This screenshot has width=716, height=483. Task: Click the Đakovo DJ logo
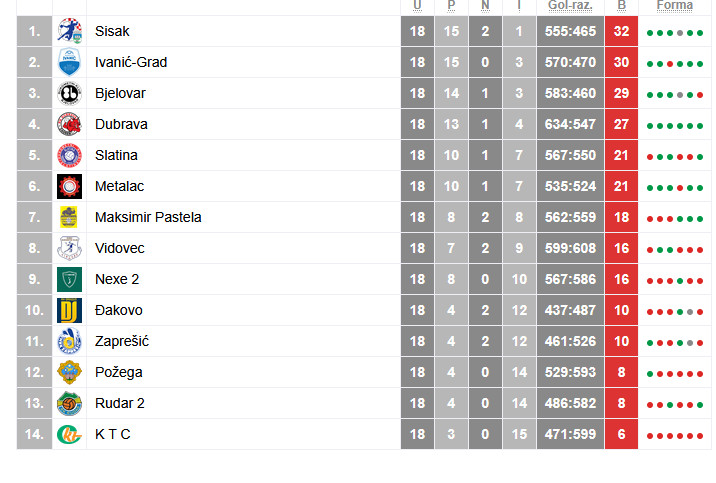[69, 310]
